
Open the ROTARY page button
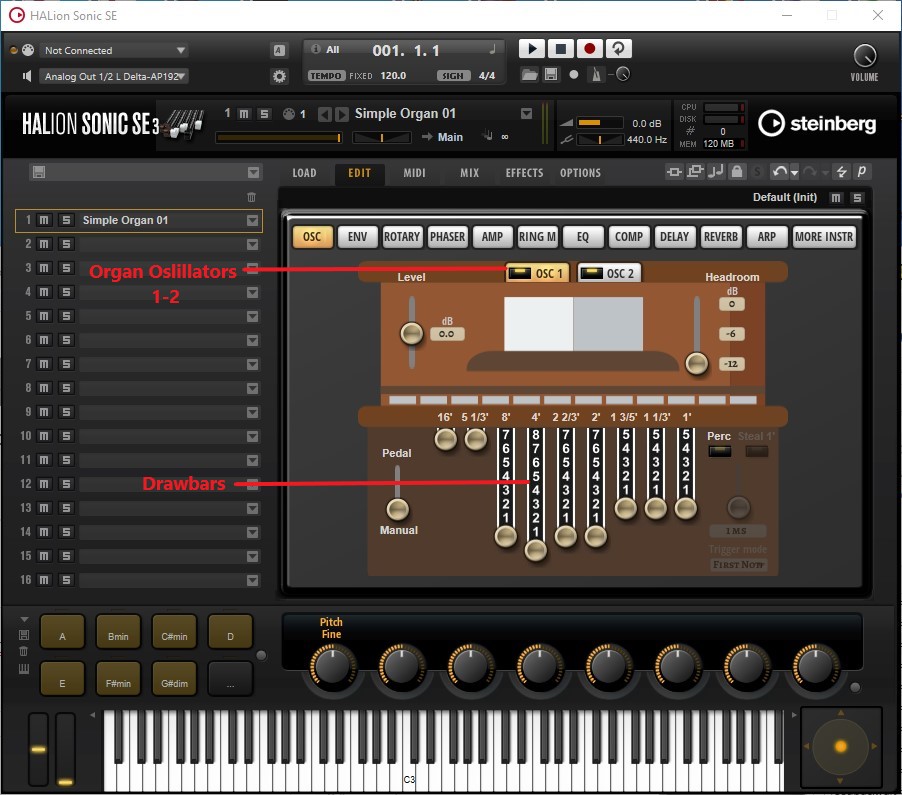(x=402, y=237)
